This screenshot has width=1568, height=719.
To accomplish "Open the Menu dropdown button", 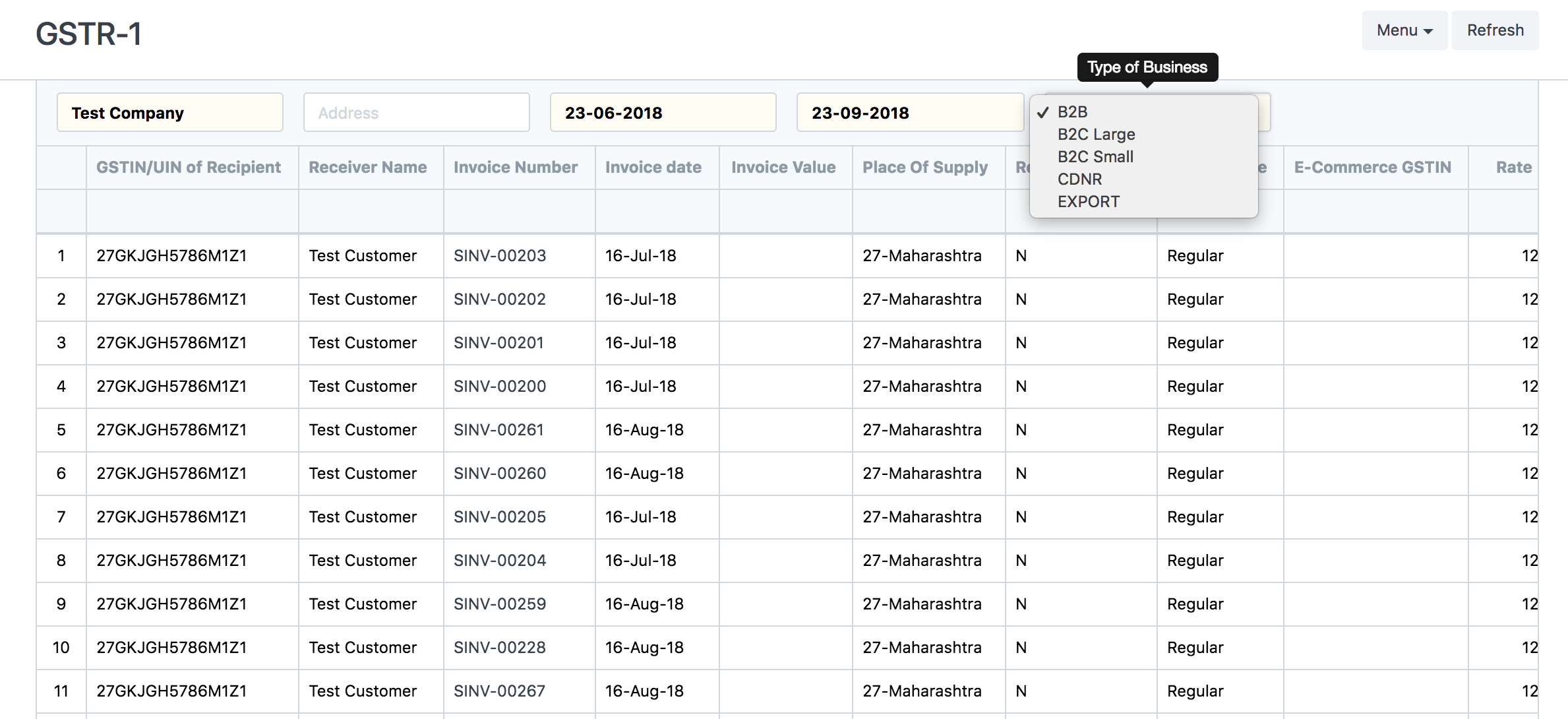I will pyautogui.click(x=1404, y=30).
